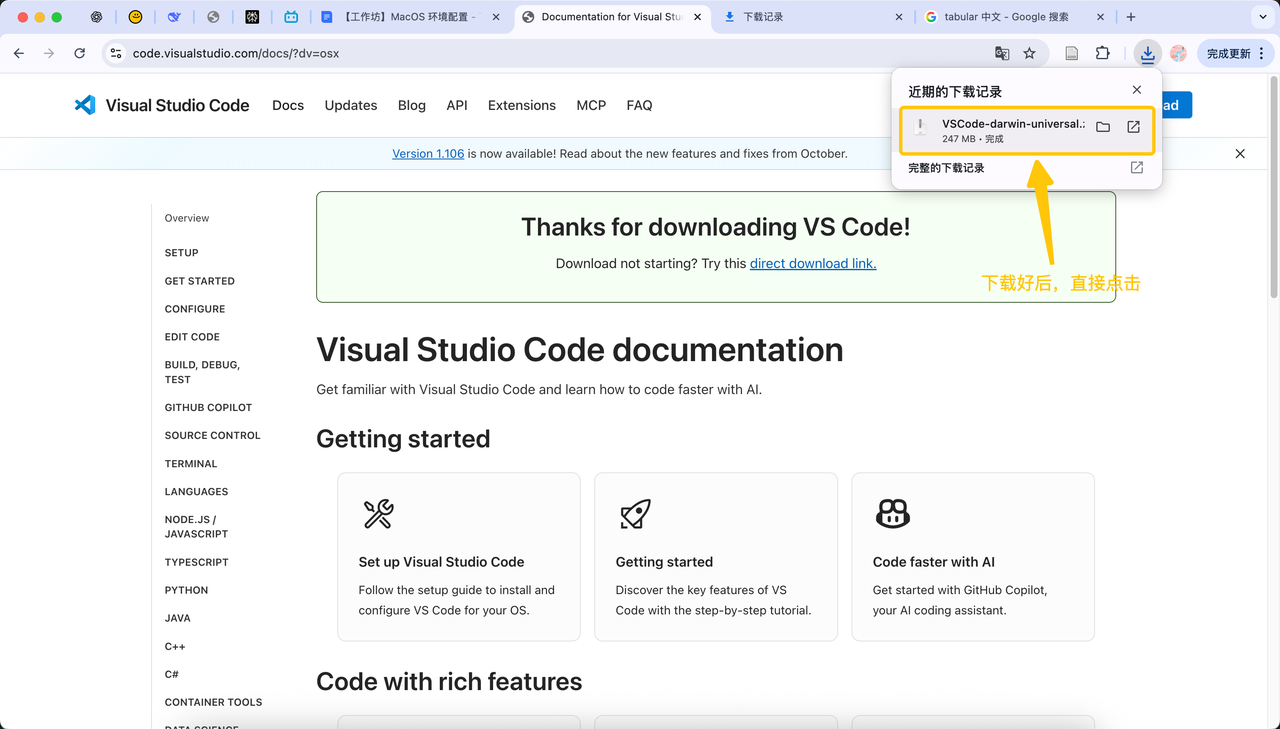This screenshot has height=729, width=1280.
Task: Dismiss the Version 1.106 announcement banner
Action: (x=1240, y=154)
